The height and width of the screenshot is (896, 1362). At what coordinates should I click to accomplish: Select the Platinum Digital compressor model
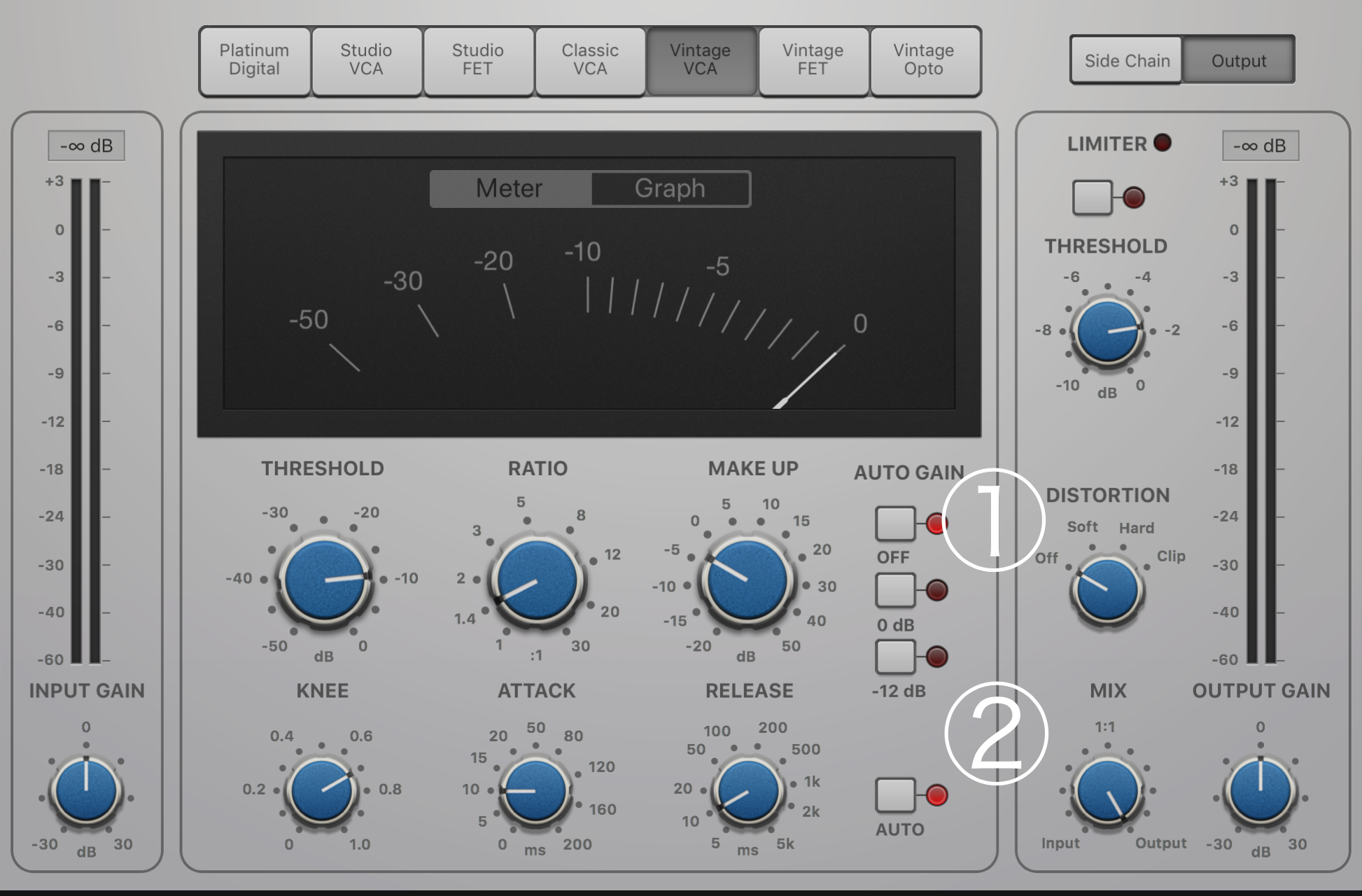(x=255, y=60)
